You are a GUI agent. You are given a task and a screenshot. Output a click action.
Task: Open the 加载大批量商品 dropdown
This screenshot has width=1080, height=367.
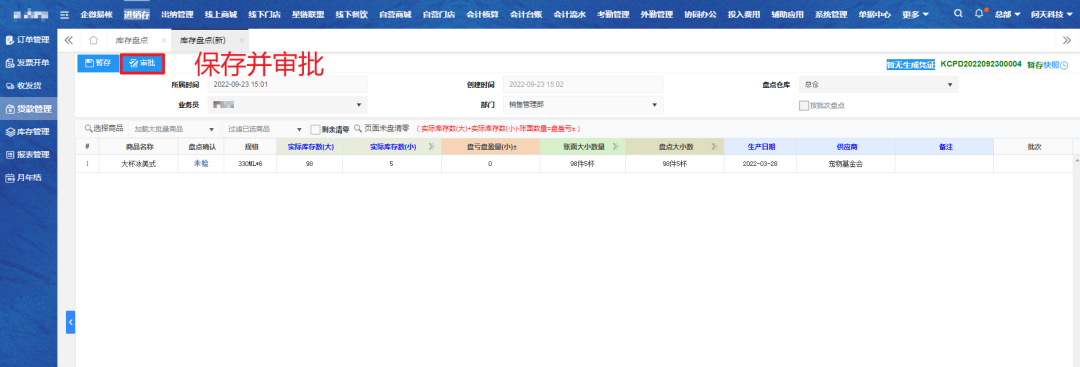pos(173,129)
